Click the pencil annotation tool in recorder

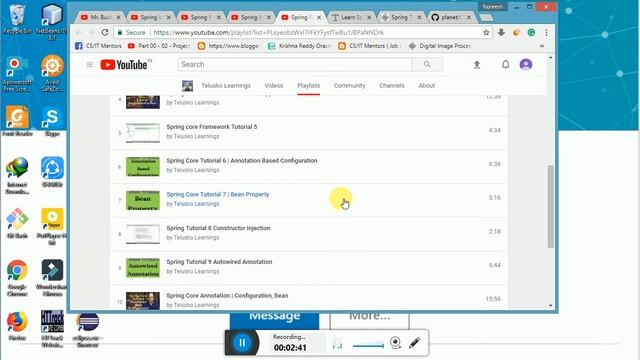click(x=414, y=342)
